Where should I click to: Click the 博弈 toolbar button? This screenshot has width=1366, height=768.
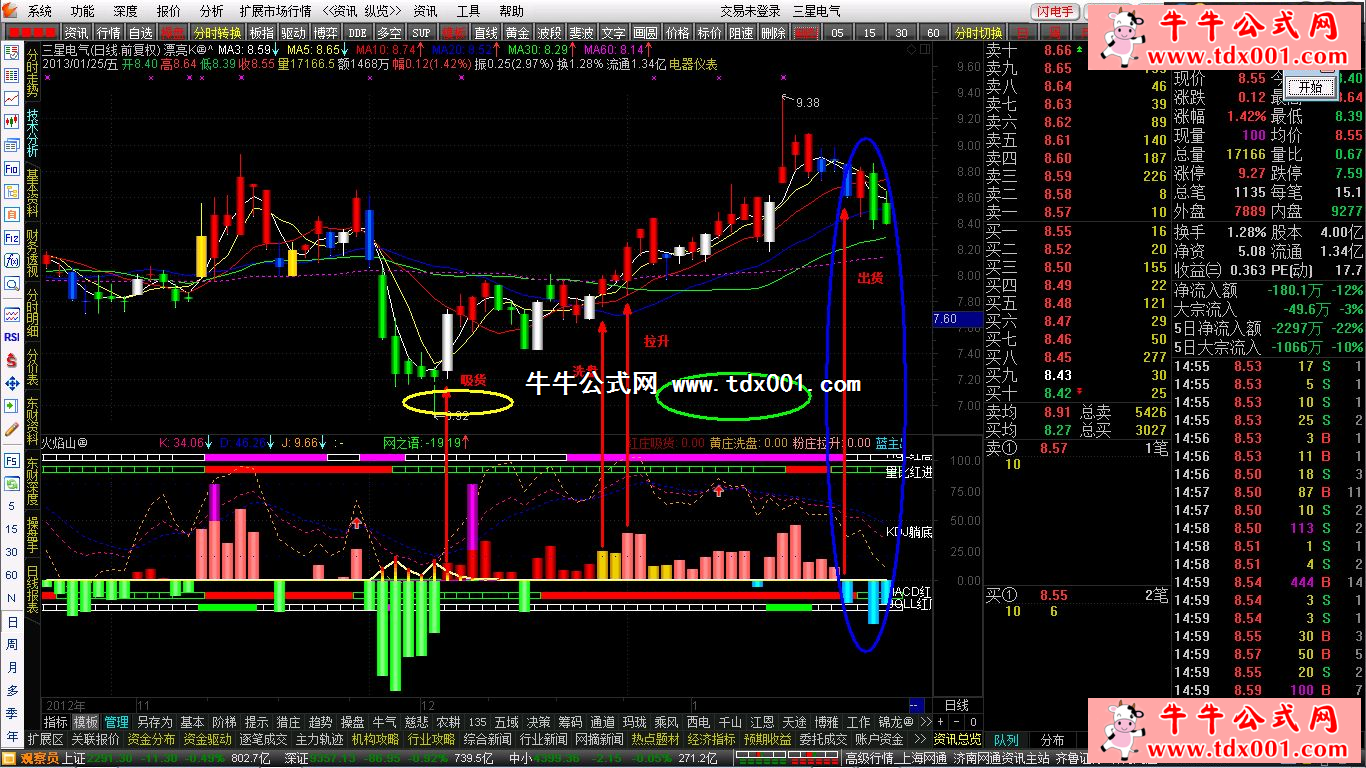coord(325,33)
